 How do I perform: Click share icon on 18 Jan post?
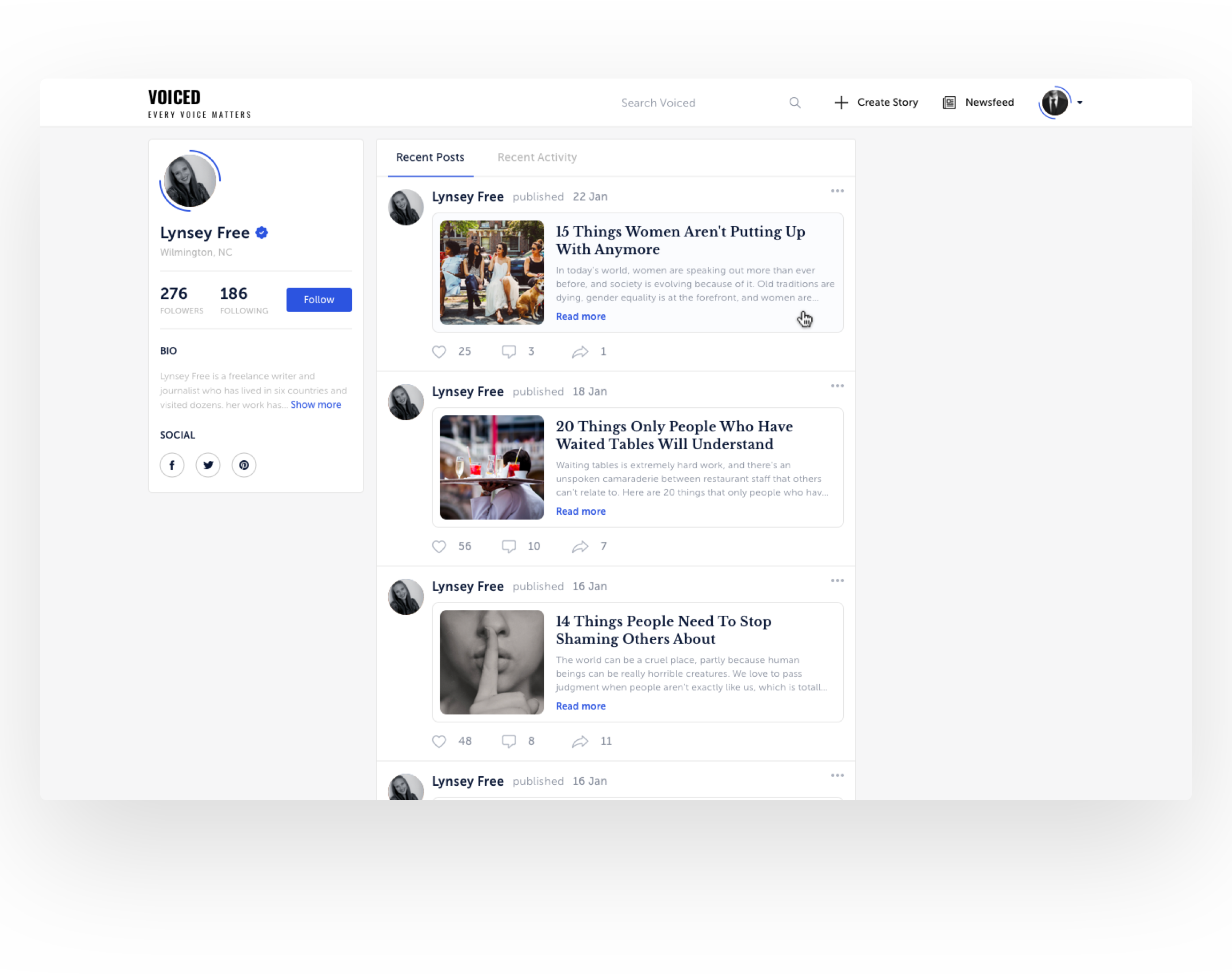tap(580, 547)
